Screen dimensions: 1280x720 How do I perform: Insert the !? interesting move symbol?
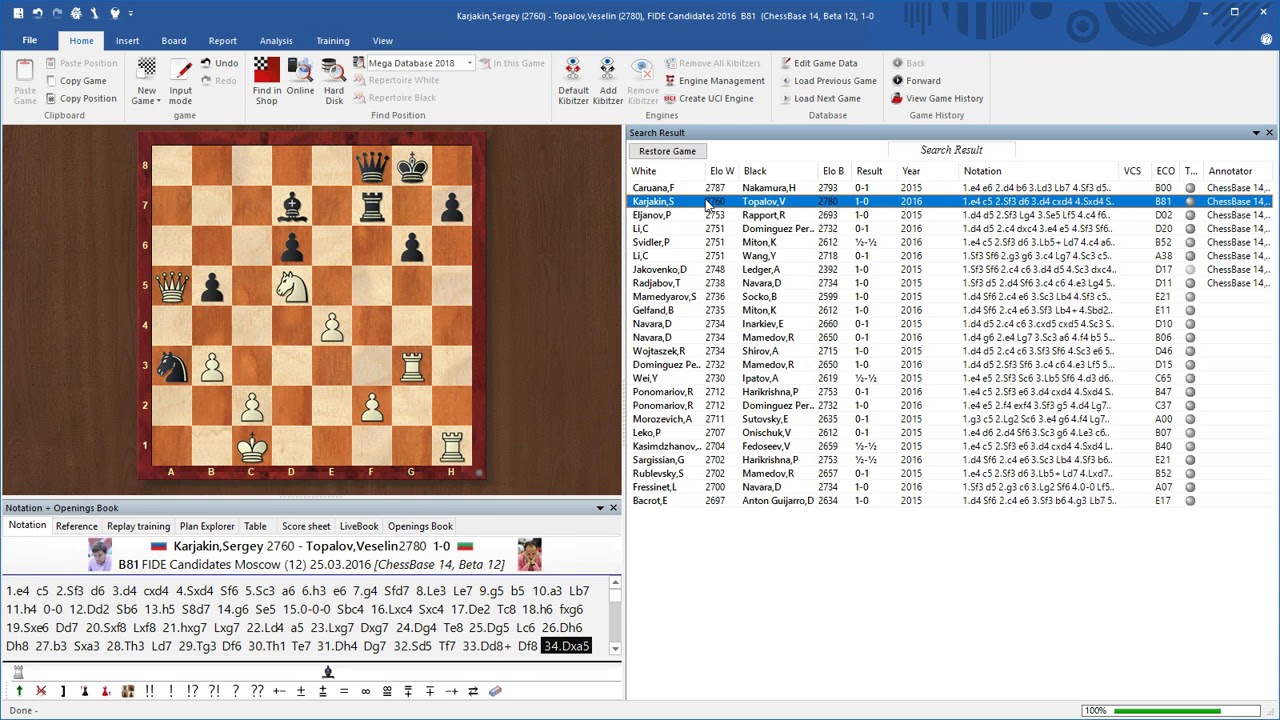pyautogui.click(x=192, y=691)
